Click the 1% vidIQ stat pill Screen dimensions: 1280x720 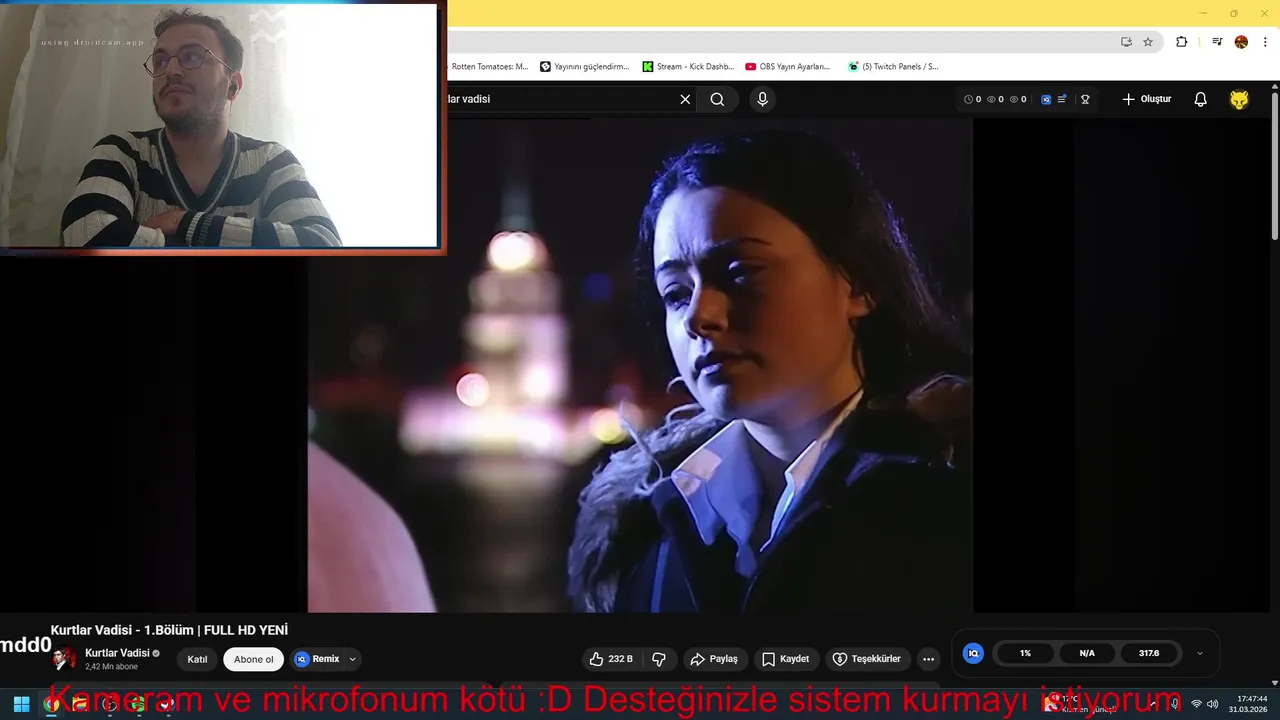[1025, 653]
